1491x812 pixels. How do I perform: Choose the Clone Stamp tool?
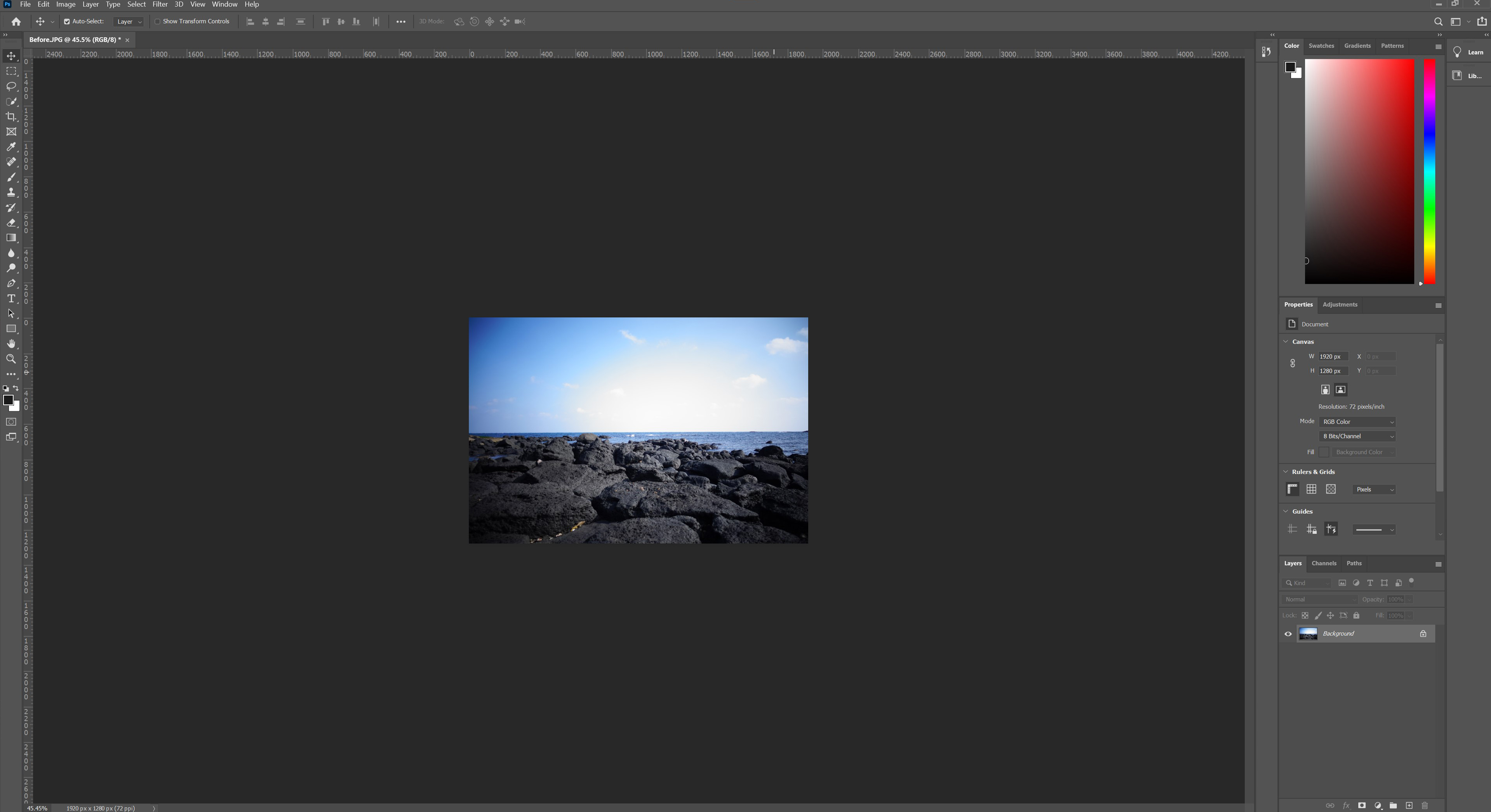coord(11,193)
